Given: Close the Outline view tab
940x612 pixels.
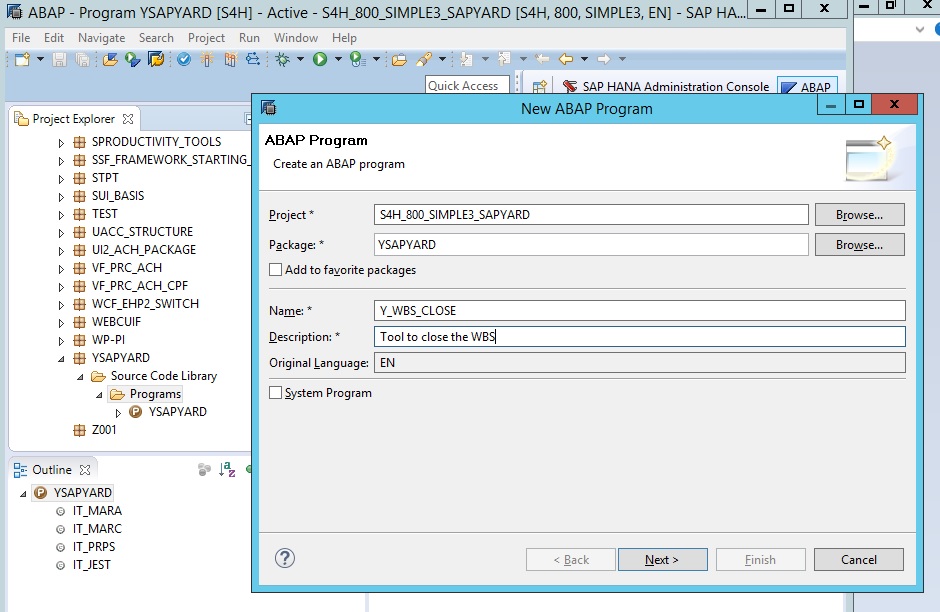Looking at the screenshot, I should pyautogui.click(x=85, y=469).
